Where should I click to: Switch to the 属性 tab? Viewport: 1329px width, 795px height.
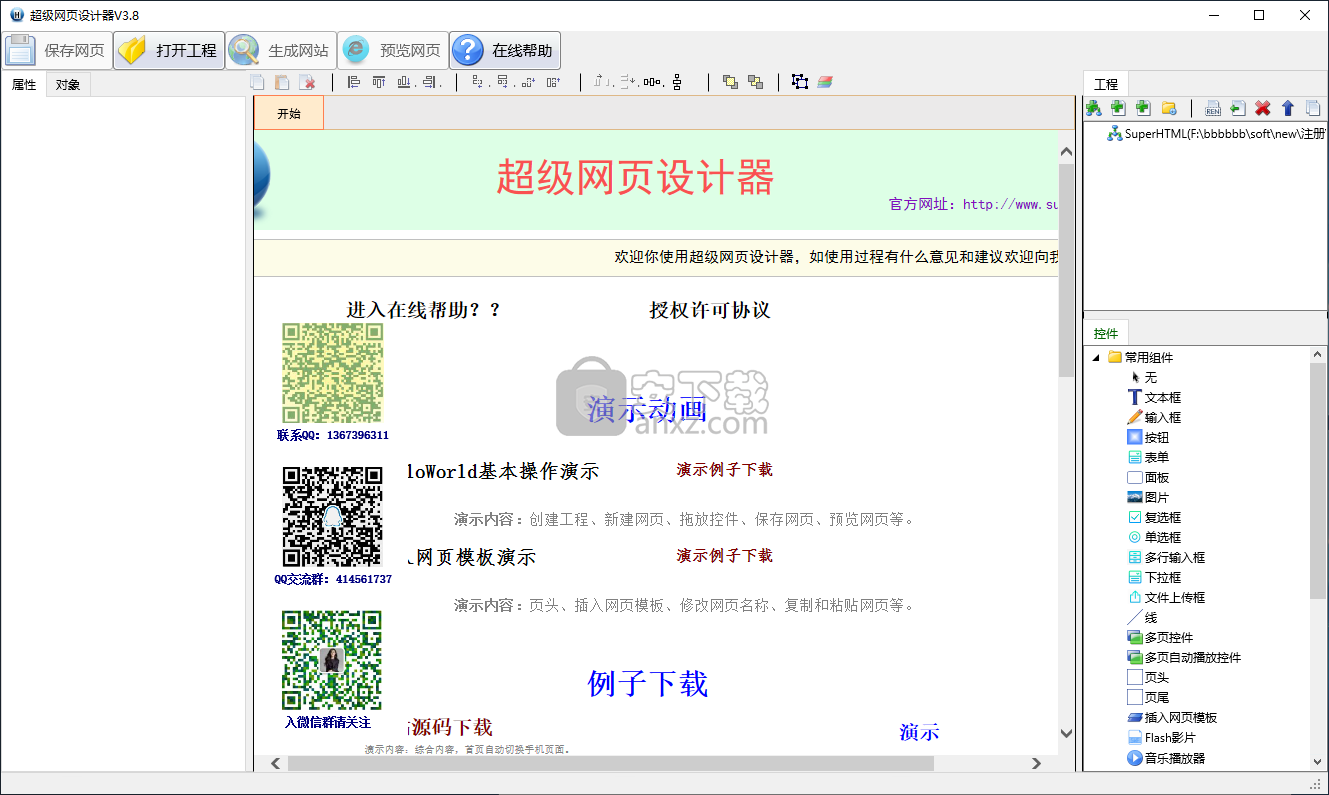coord(24,85)
